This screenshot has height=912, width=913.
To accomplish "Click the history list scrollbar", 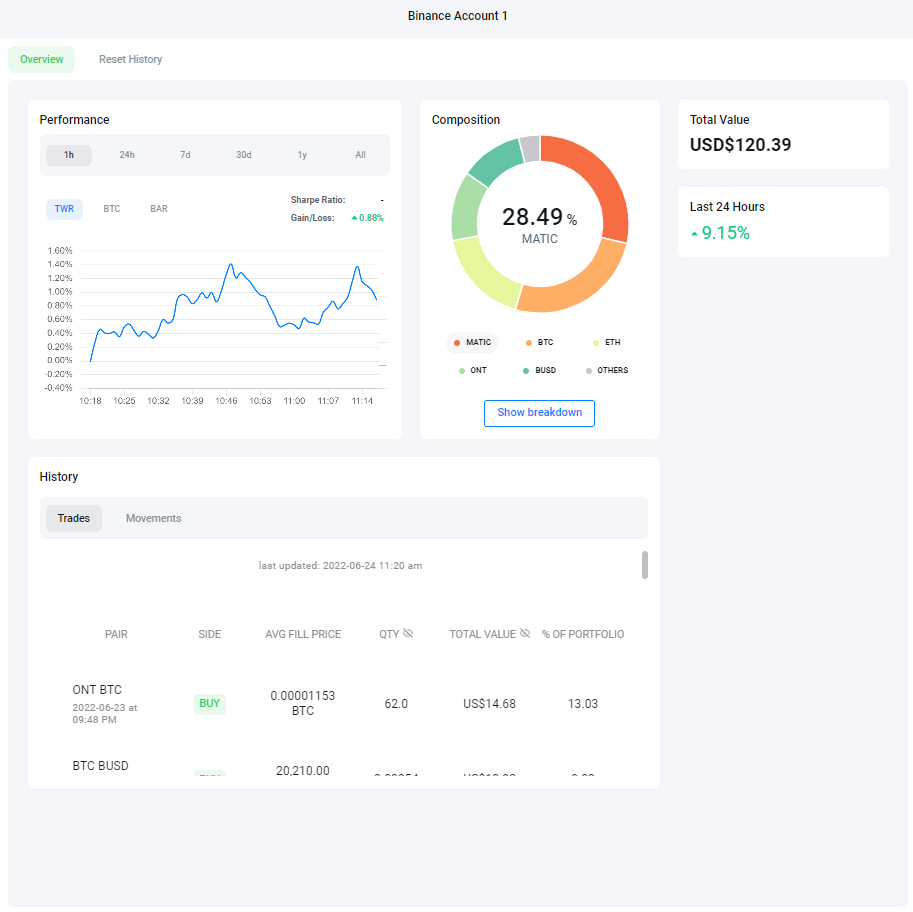I will click(x=645, y=565).
